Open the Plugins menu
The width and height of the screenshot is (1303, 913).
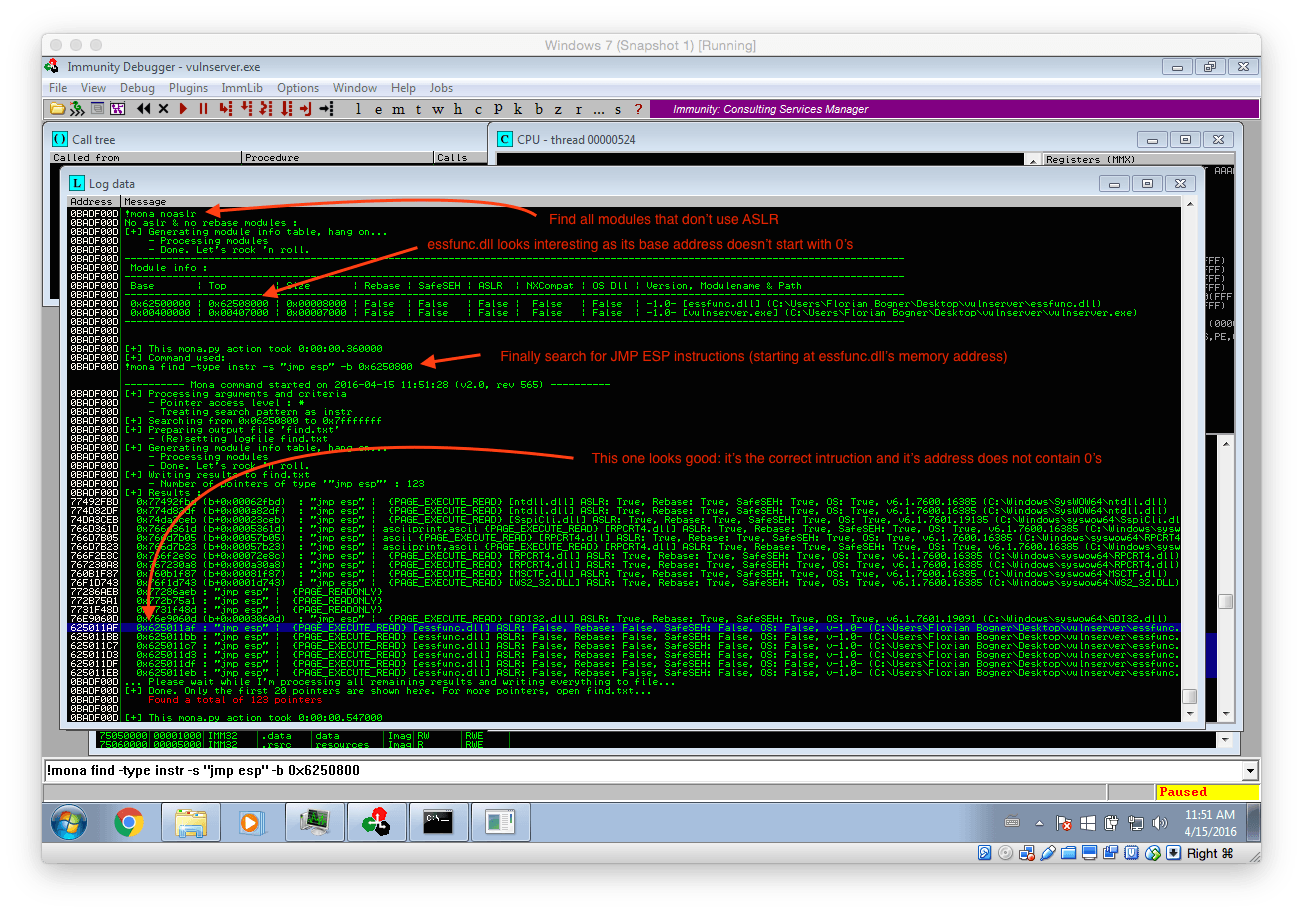click(x=188, y=88)
